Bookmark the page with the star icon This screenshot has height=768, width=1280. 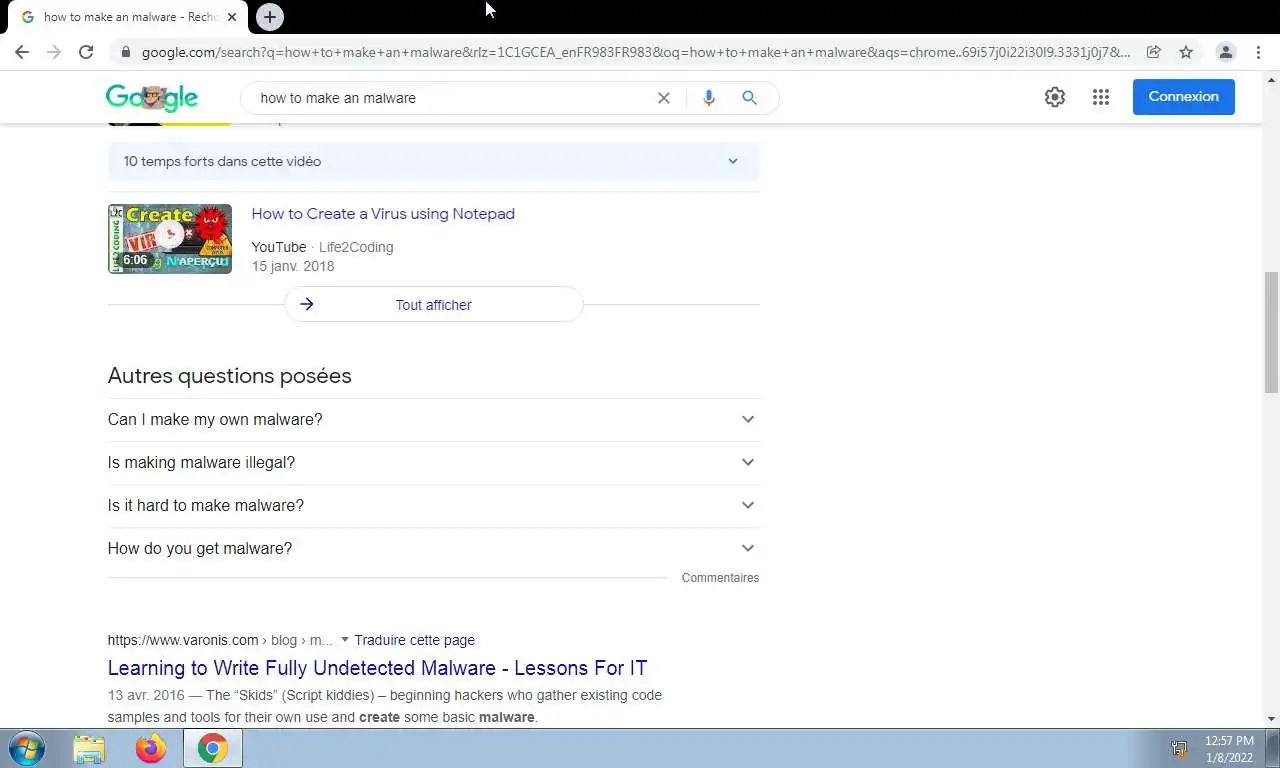[x=1186, y=52]
